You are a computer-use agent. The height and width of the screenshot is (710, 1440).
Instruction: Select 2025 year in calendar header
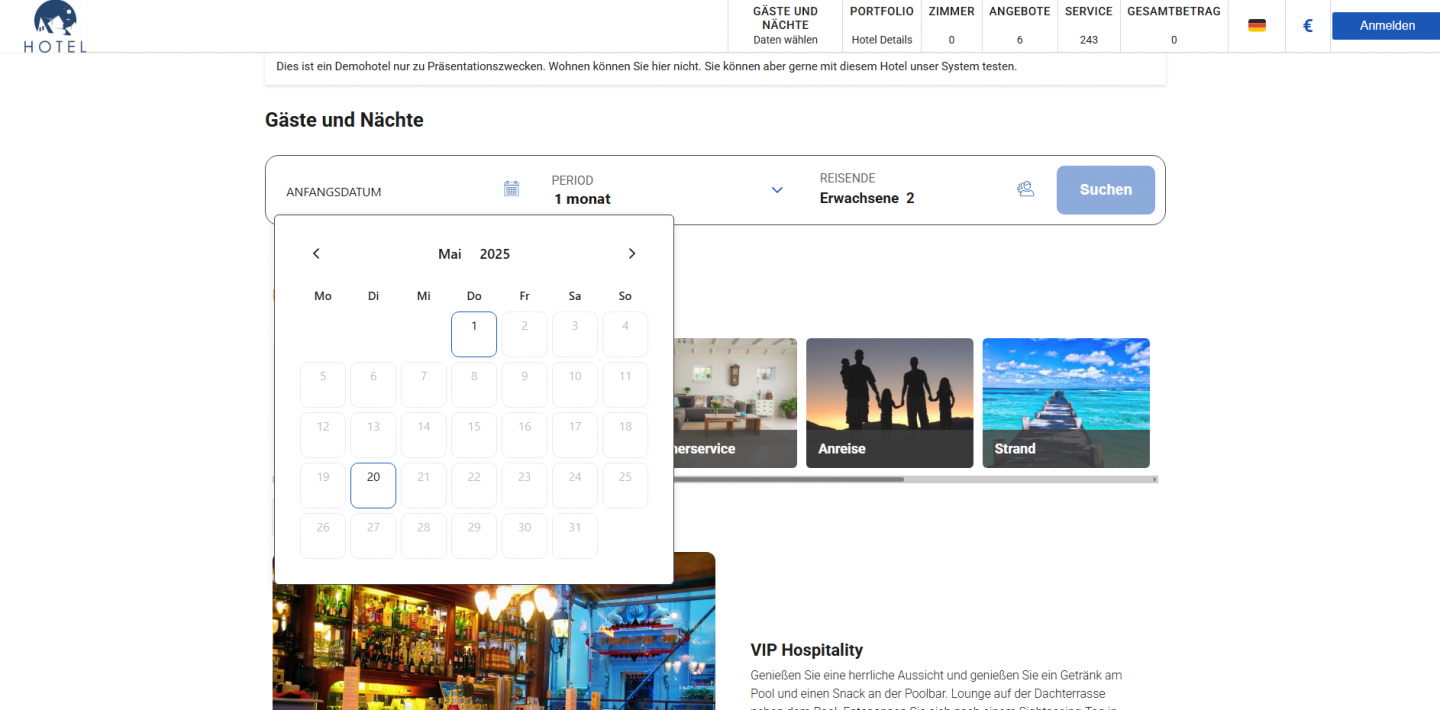point(495,254)
